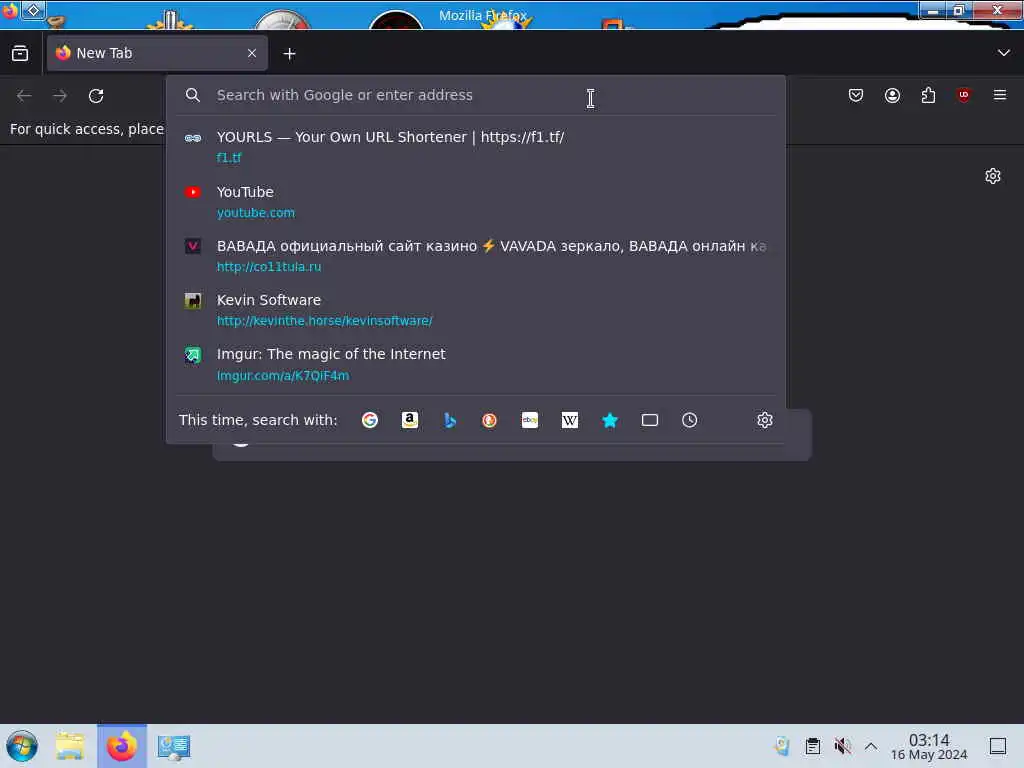
Task: Select the Kevin Software suggestion
Action: click(x=475, y=310)
